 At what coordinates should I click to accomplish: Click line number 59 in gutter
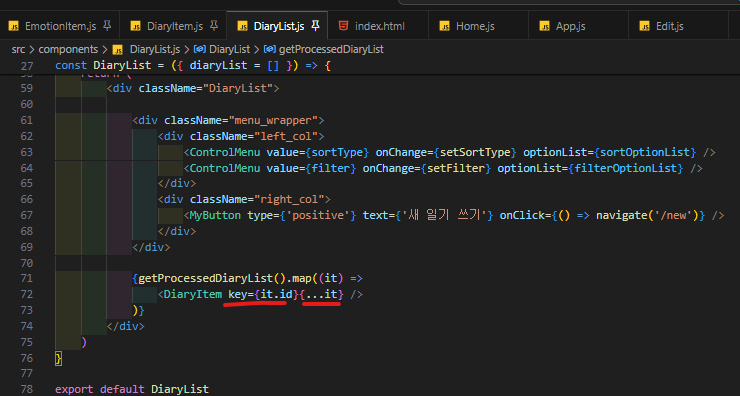[27, 88]
